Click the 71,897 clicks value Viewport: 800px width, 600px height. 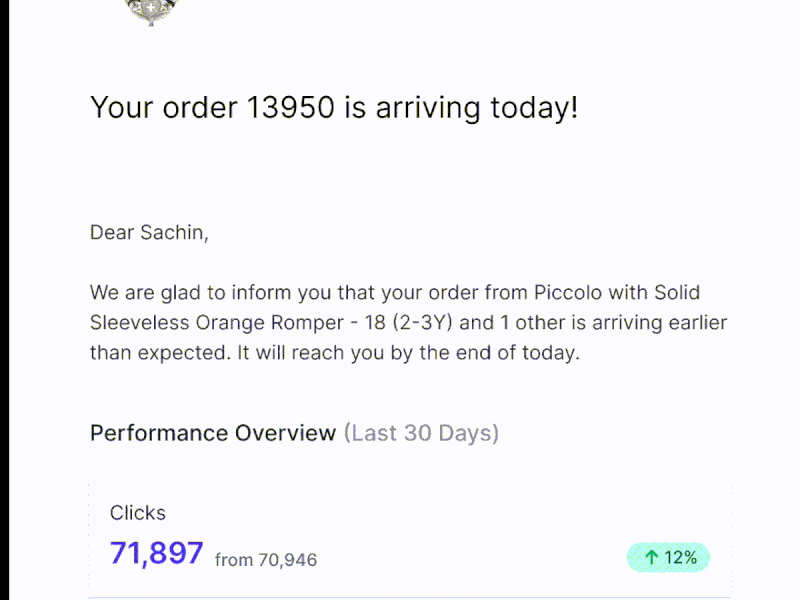(157, 553)
